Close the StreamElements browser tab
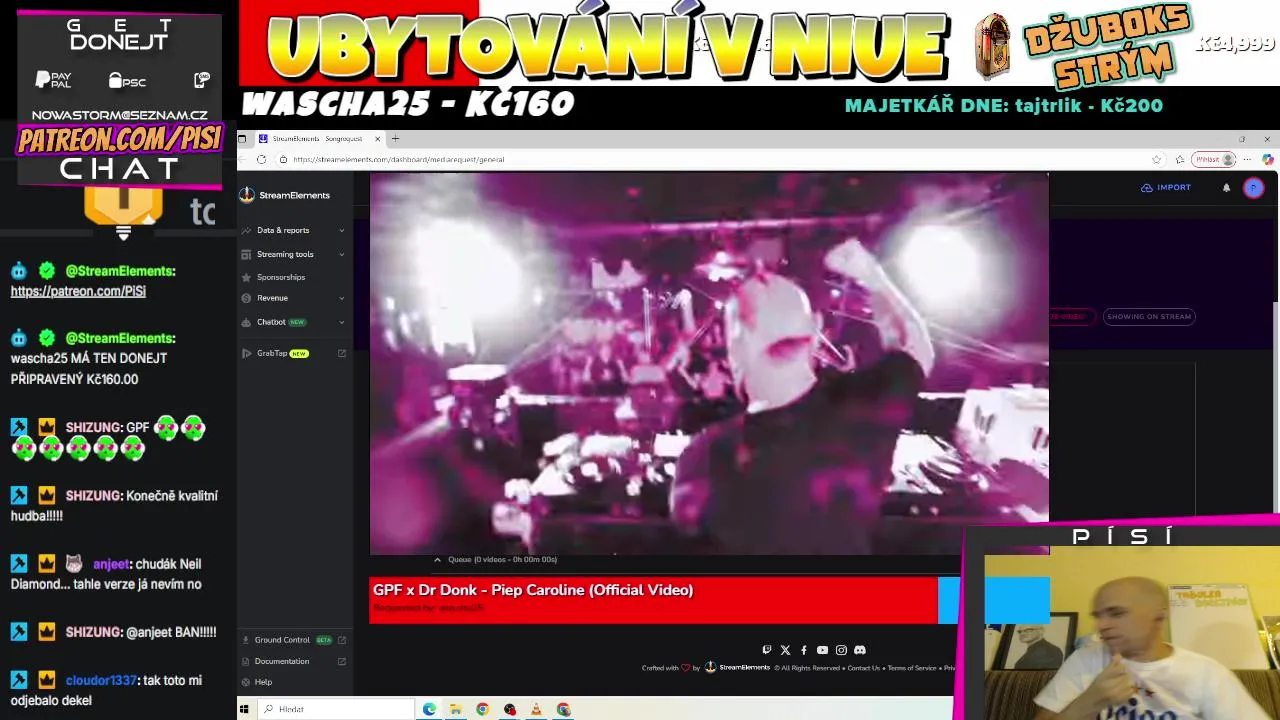 378,139
